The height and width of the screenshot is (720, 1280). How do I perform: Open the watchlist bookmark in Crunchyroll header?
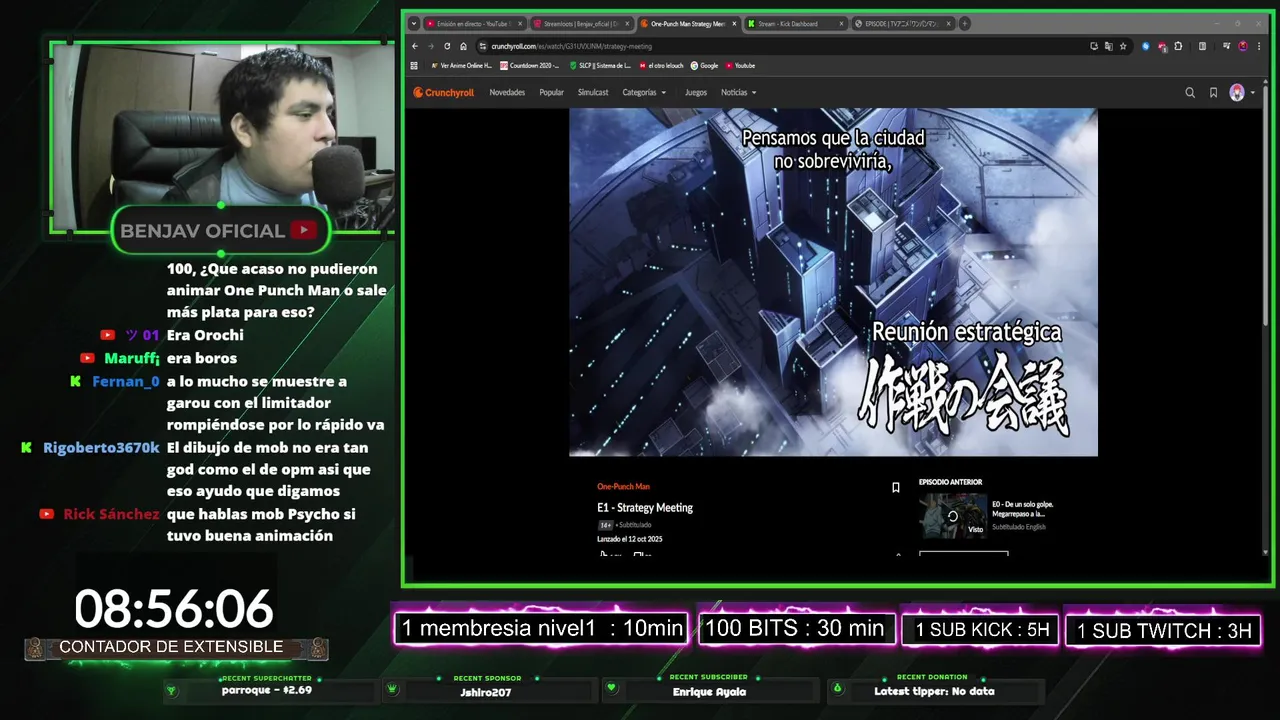1213,92
